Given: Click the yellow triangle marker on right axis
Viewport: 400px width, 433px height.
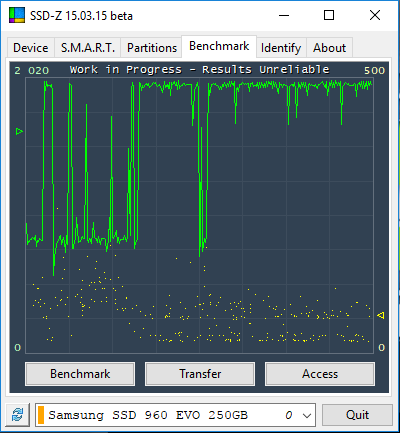Looking at the screenshot, I should point(380,315).
